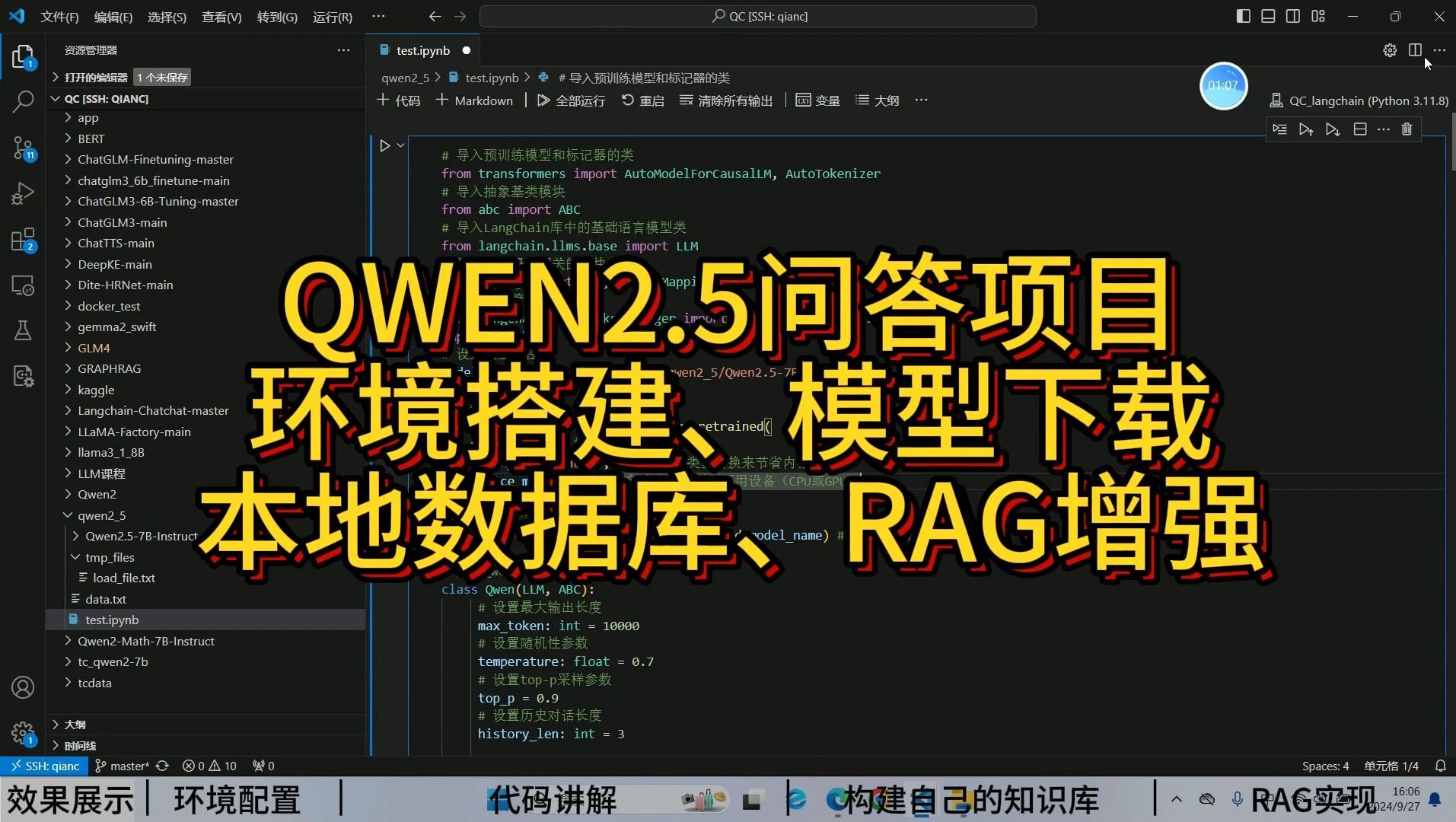Click the SSH: qianc remote indicator

click(x=45, y=766)
